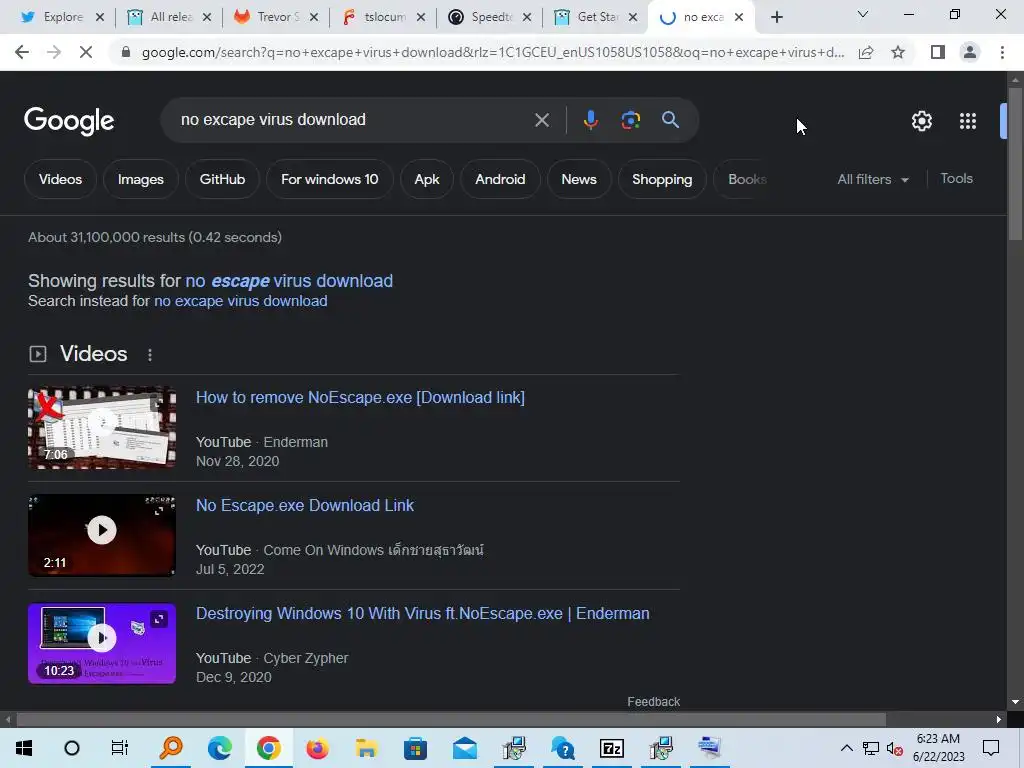
Task: Close the Speedtest tab
Action: point(526,17)
